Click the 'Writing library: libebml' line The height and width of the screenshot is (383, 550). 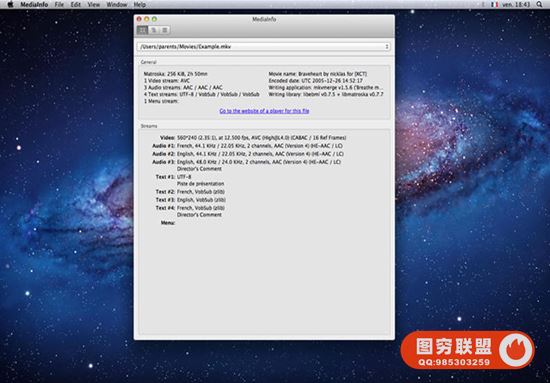pos(326,94)
